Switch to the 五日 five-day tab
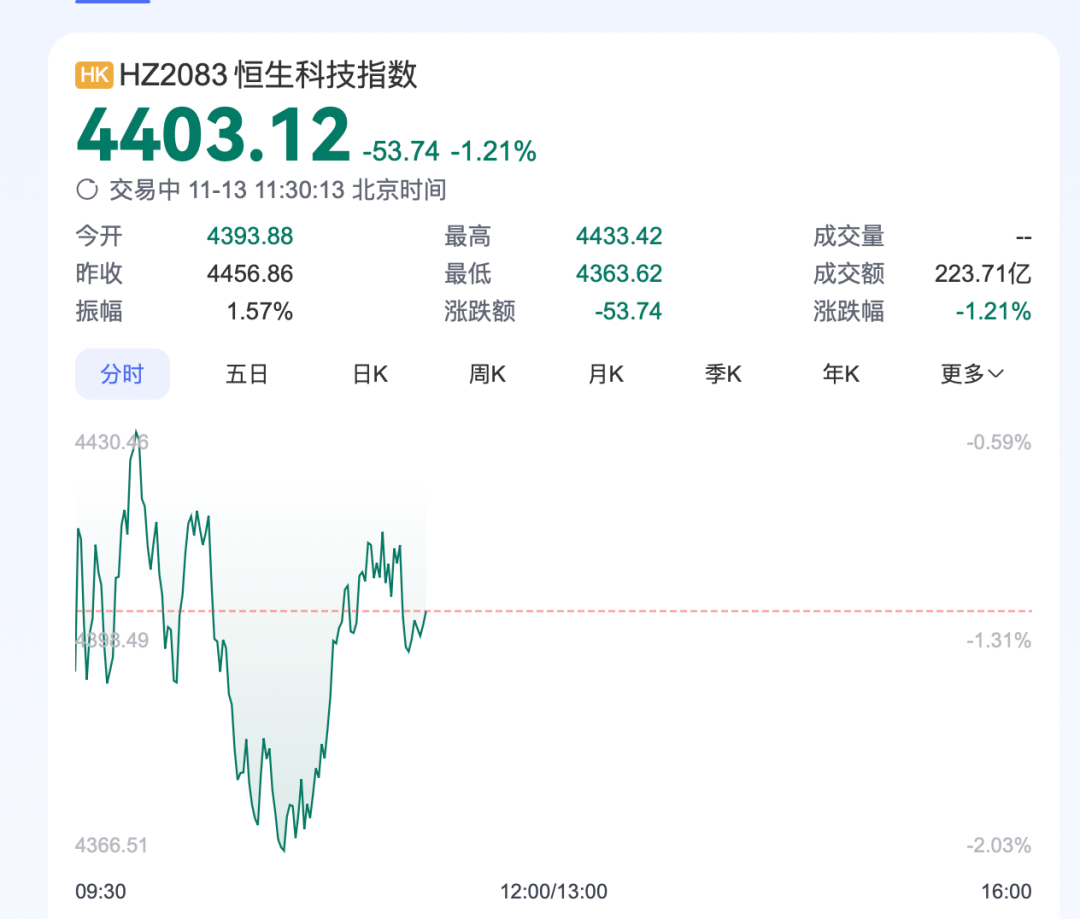Viewport: 1080px width, 919px height. (x=247, y=374)
